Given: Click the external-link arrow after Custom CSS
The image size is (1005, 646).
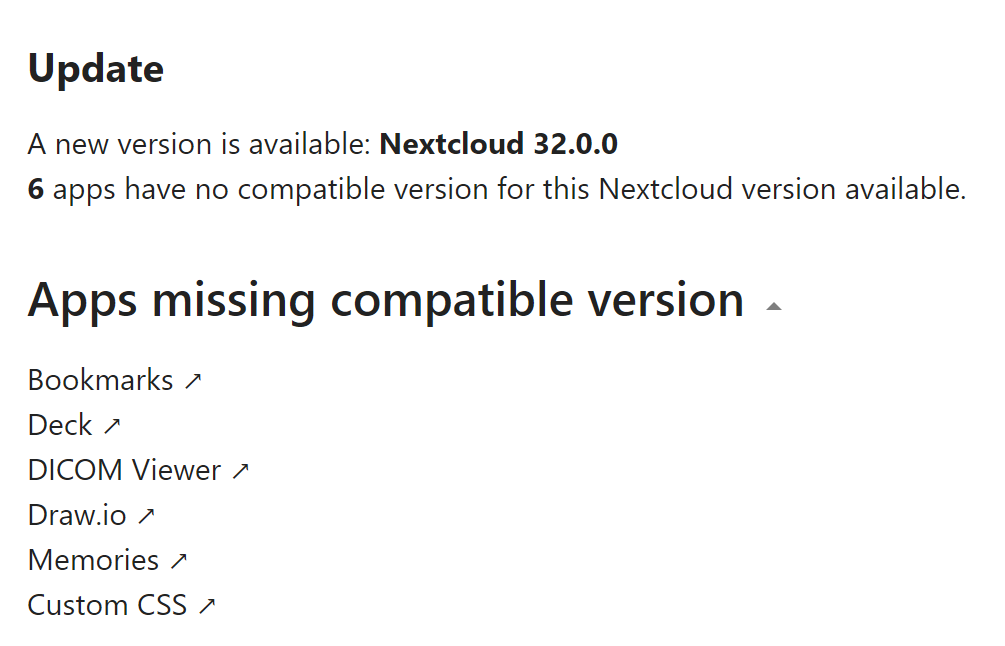Looking at the screenshot, I should coord(206,606).
